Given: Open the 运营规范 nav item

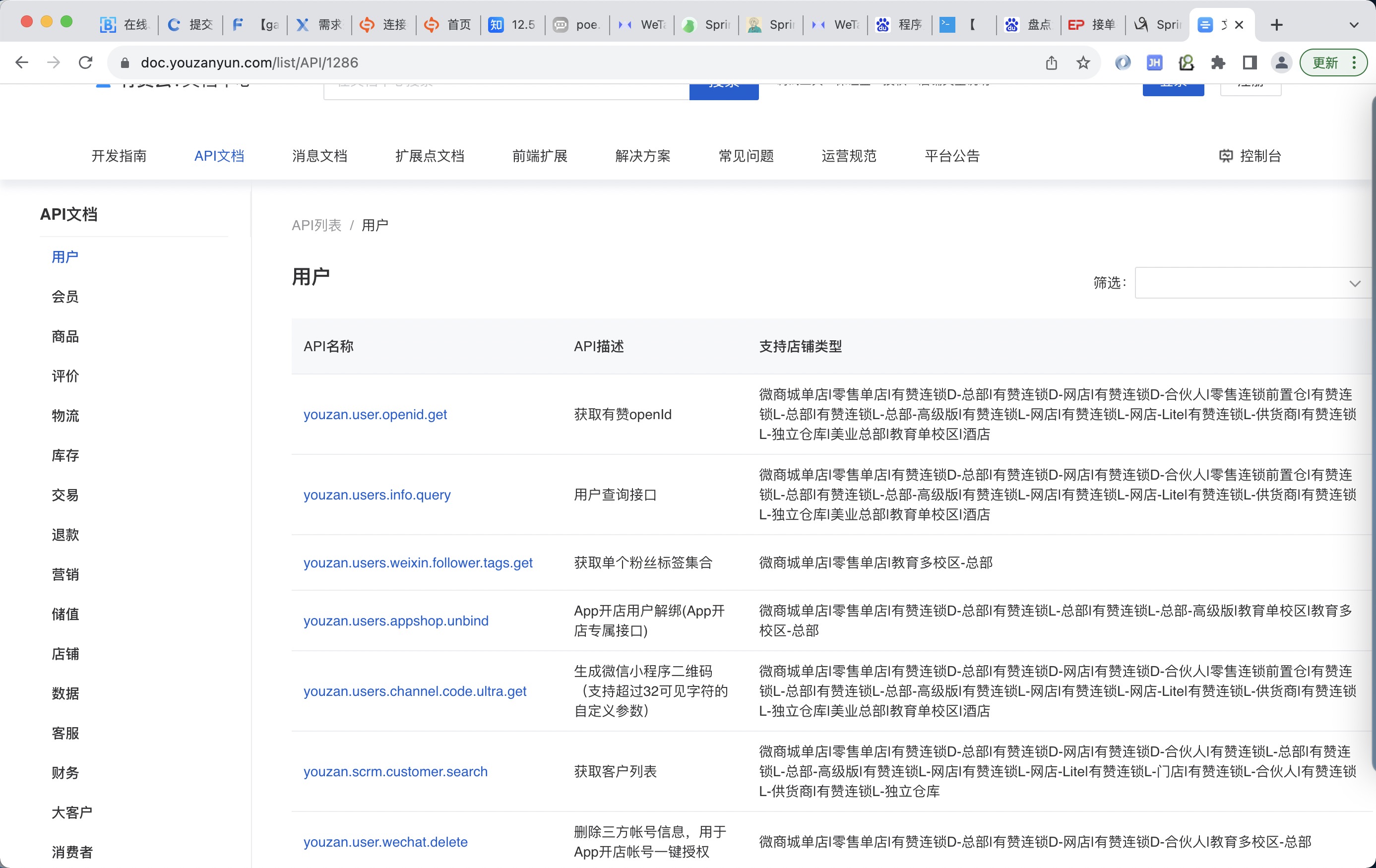Looking at the screenshot, I should coord(849,156).
